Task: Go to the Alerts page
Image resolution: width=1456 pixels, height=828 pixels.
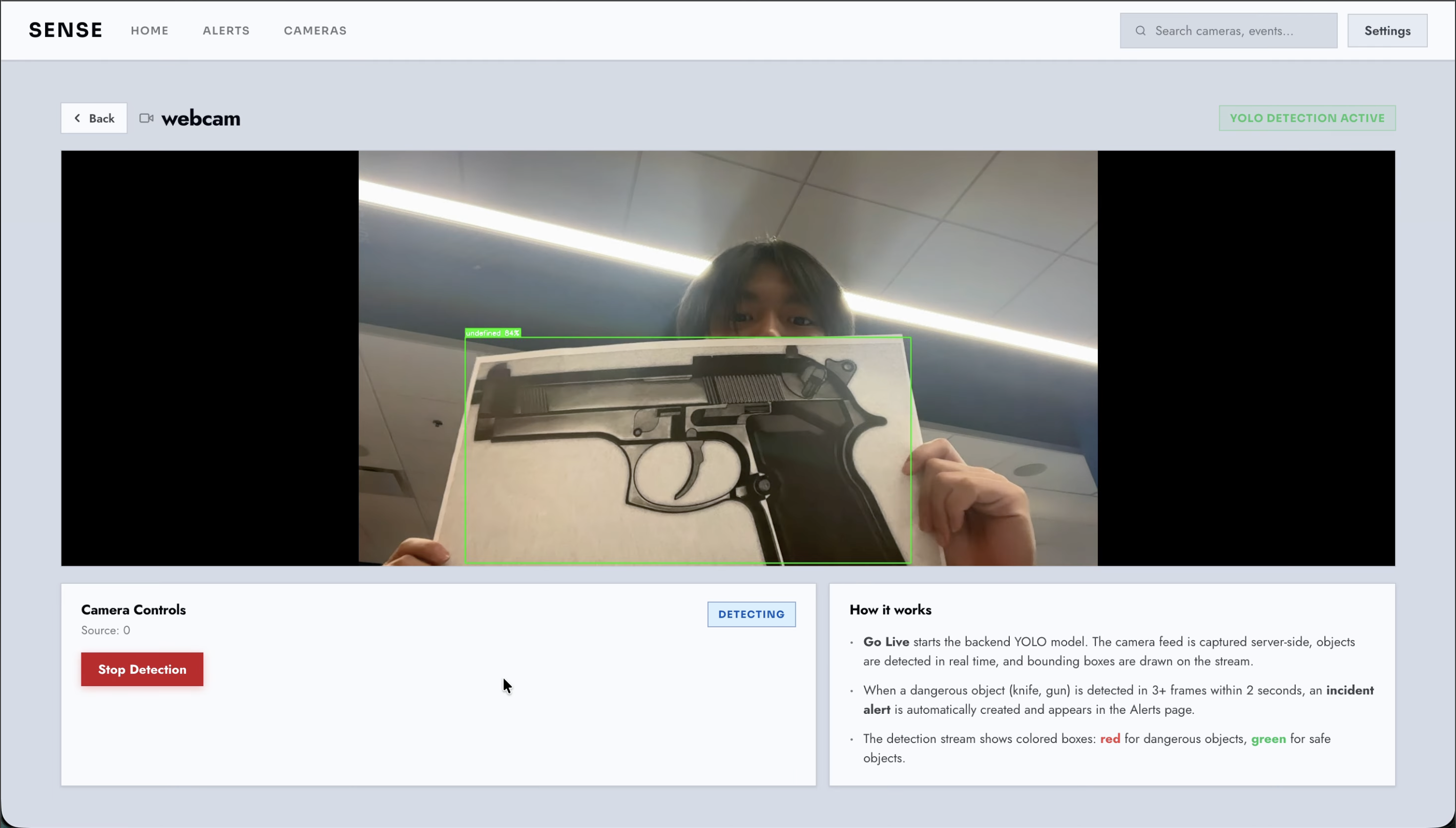Action: [226, 31]
